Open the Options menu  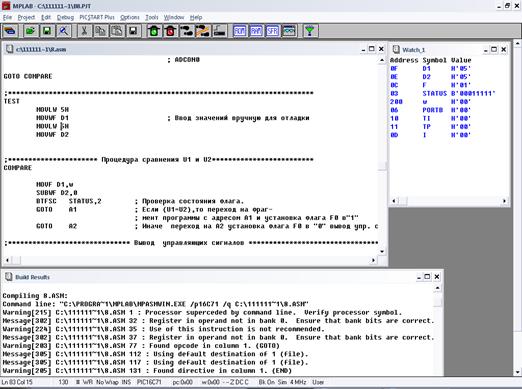point(130,17)
